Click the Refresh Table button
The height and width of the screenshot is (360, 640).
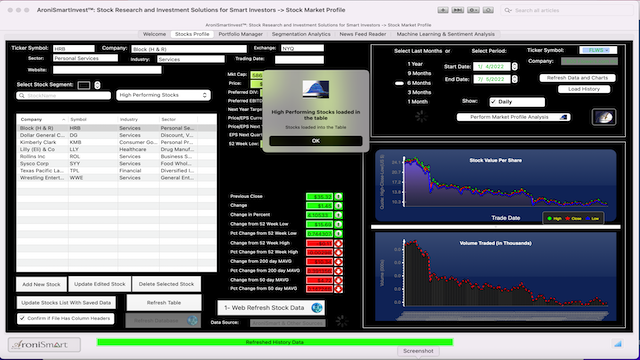pos(164,303)
